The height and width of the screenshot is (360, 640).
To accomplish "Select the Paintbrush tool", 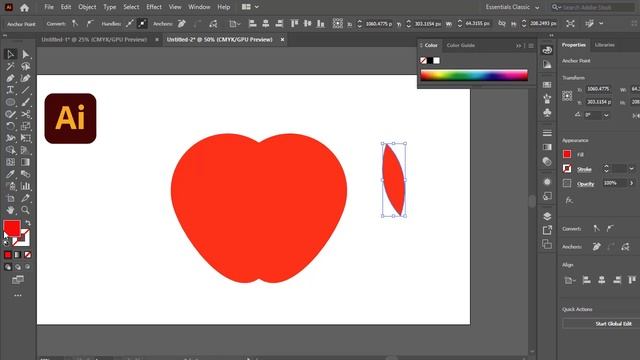I will [x=25, y=102].
